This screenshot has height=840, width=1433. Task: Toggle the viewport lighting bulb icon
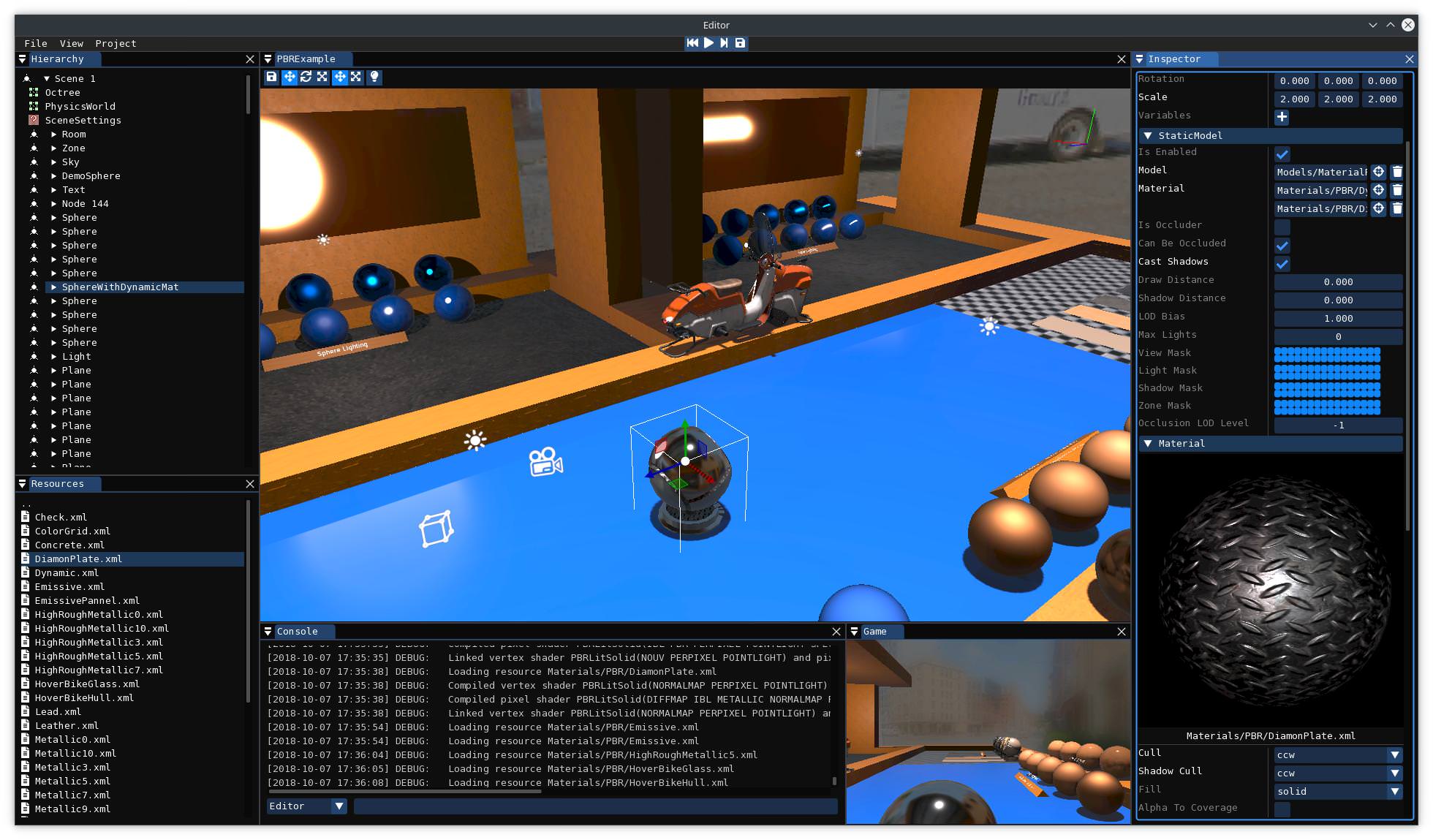click(374, 77)
